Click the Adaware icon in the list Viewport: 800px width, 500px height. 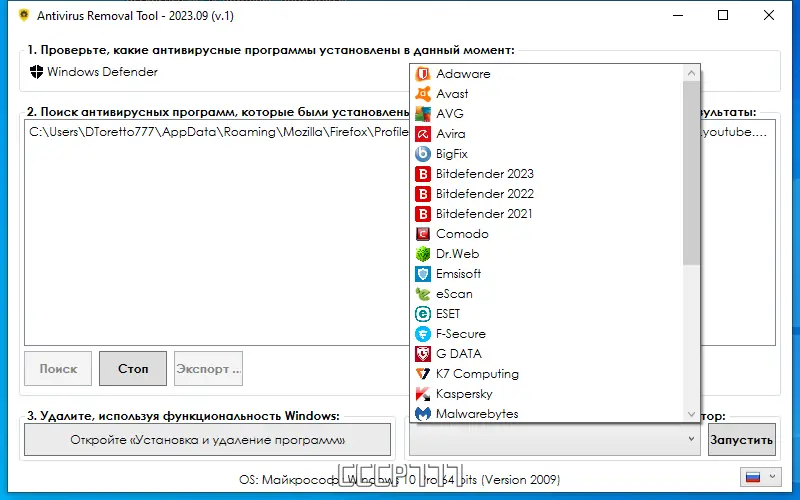click(422, 74)
